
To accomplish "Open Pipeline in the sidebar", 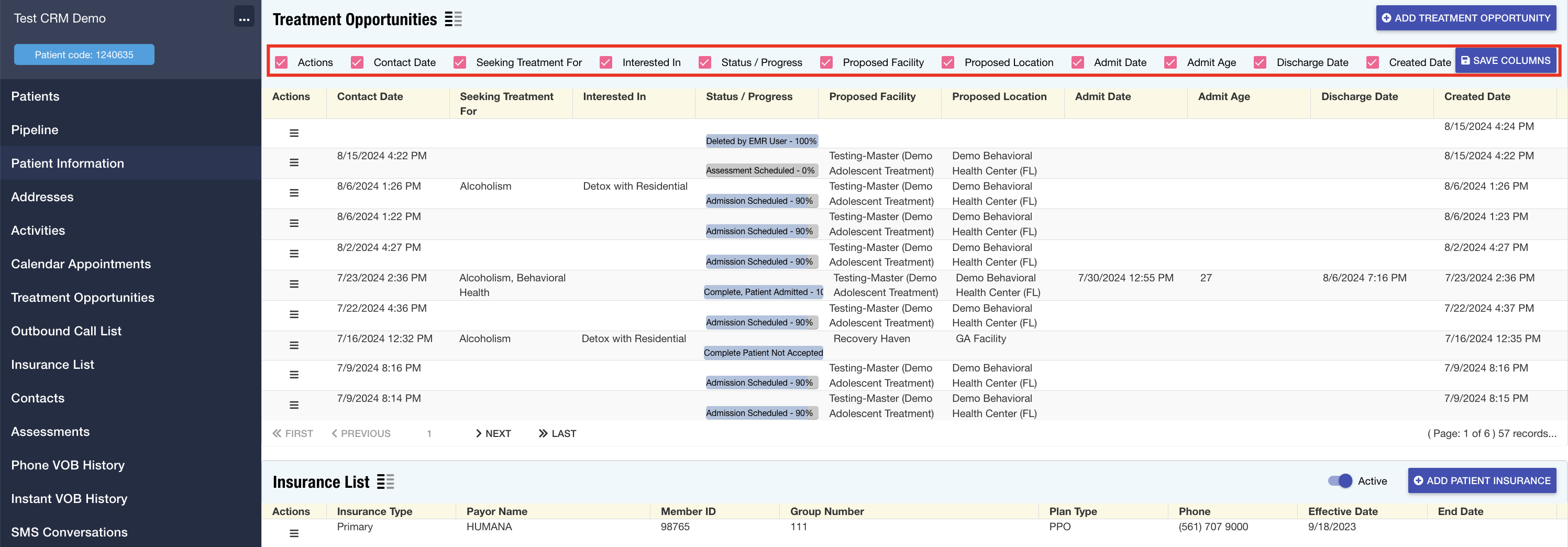I will click(35, 130).
